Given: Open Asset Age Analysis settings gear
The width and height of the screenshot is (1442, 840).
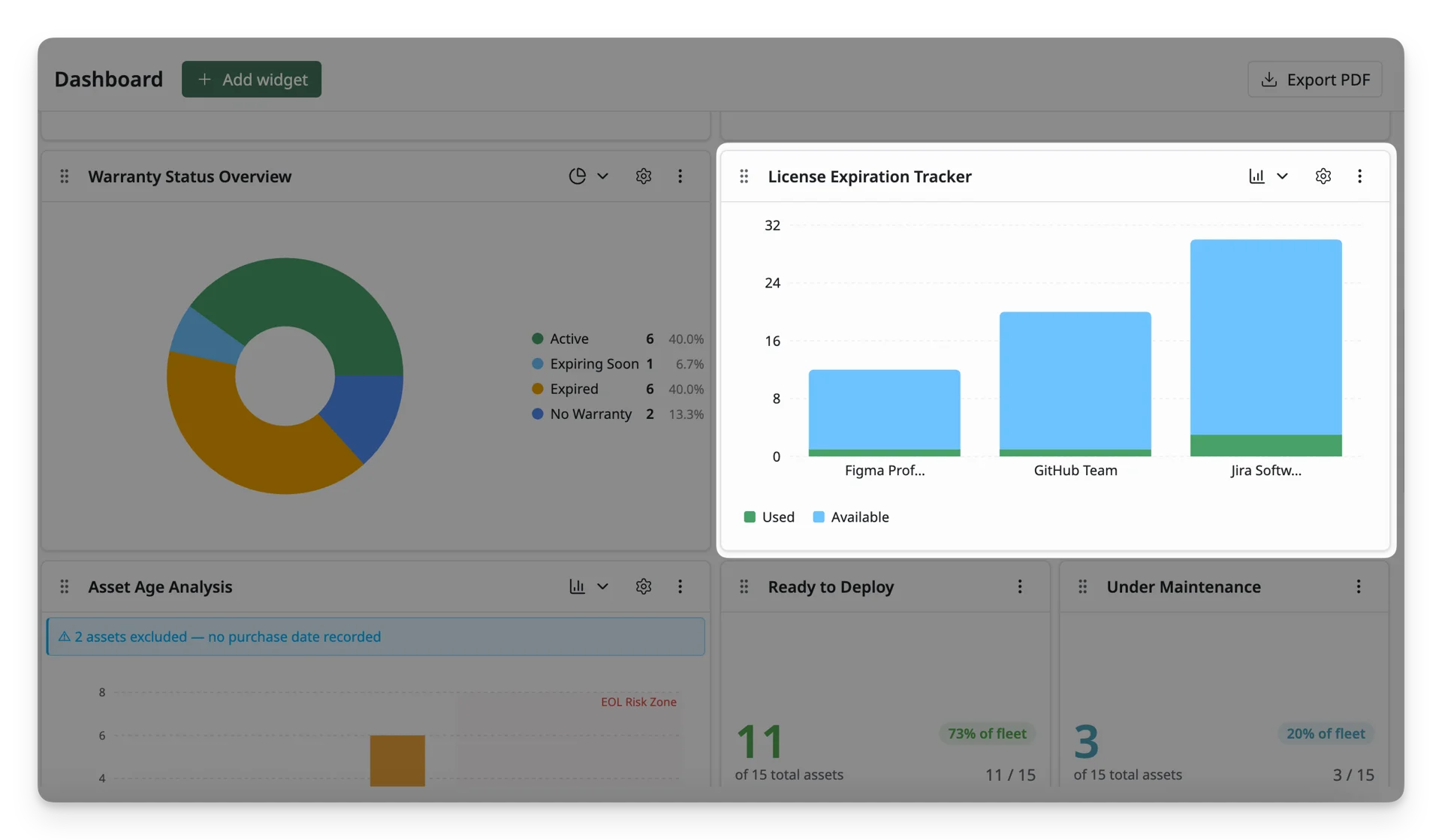Looking at the screenshot, I should pyautogui.click(x=643, y=586).
